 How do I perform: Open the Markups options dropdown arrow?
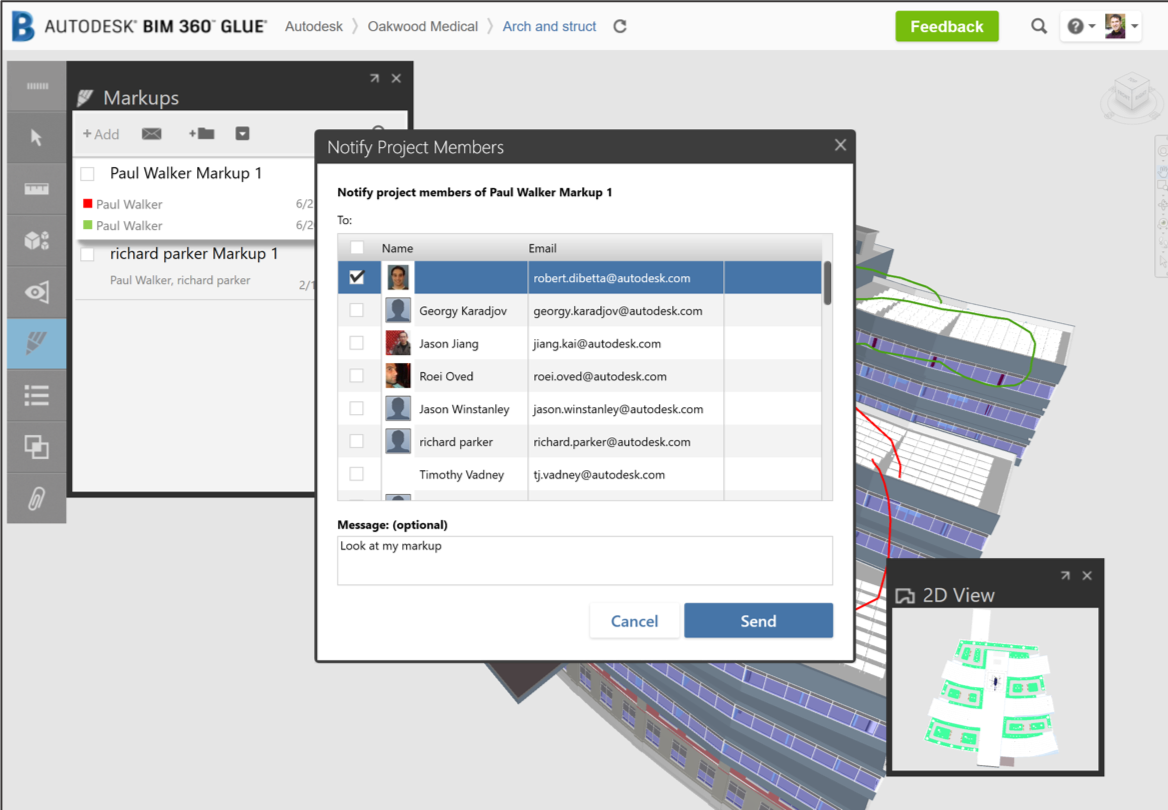tap(242, 133)
